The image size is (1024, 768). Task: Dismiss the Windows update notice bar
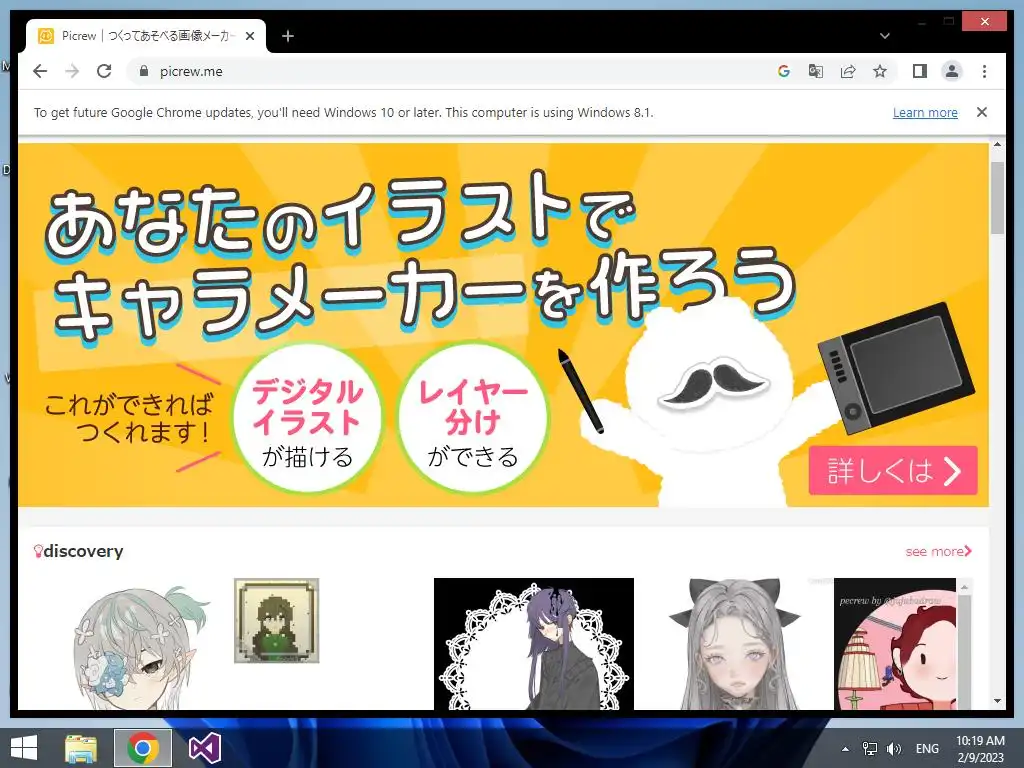(982, 112)
